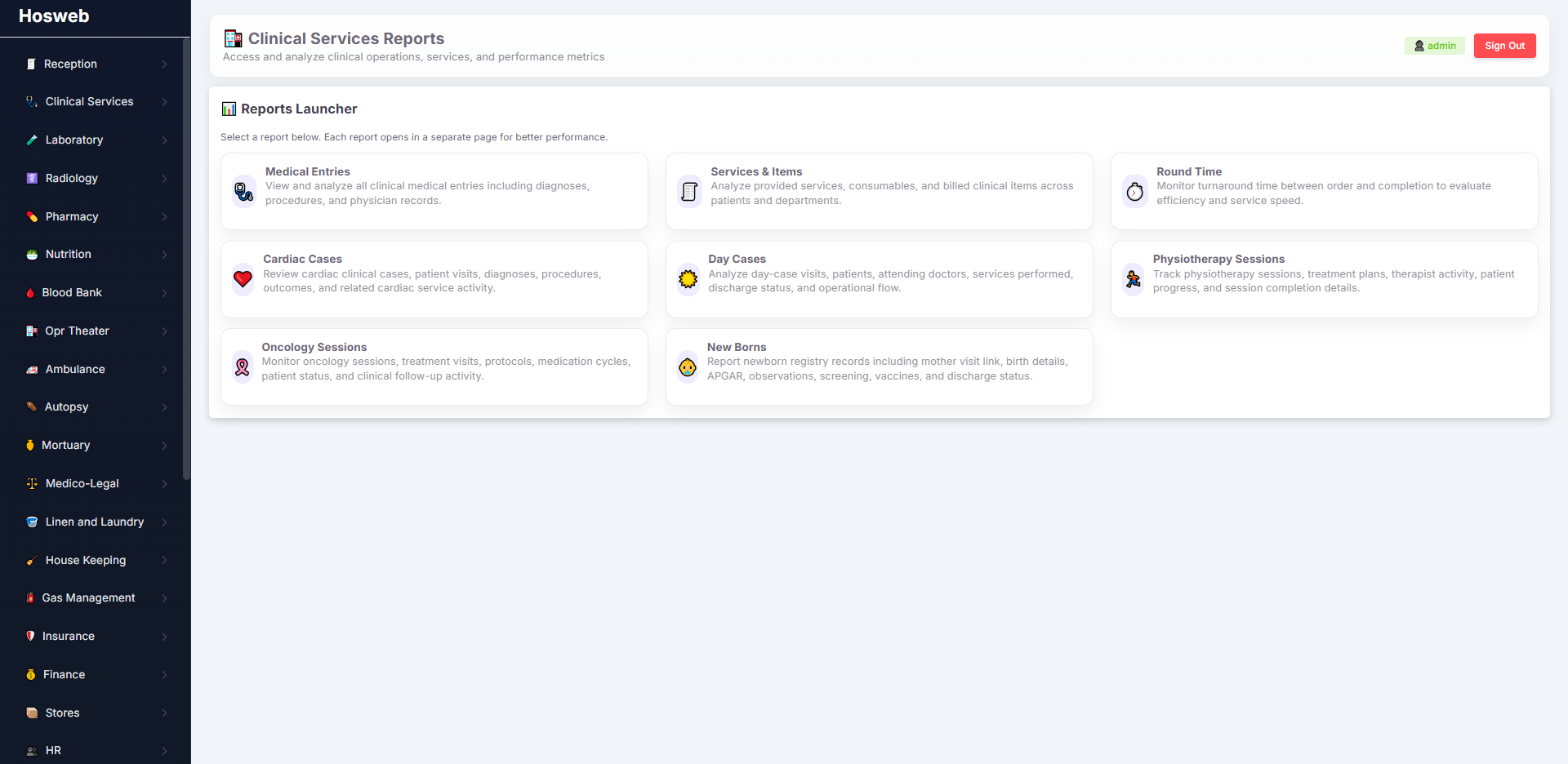Click the Insurance shield sidebar icon

(x=30, y=637)
